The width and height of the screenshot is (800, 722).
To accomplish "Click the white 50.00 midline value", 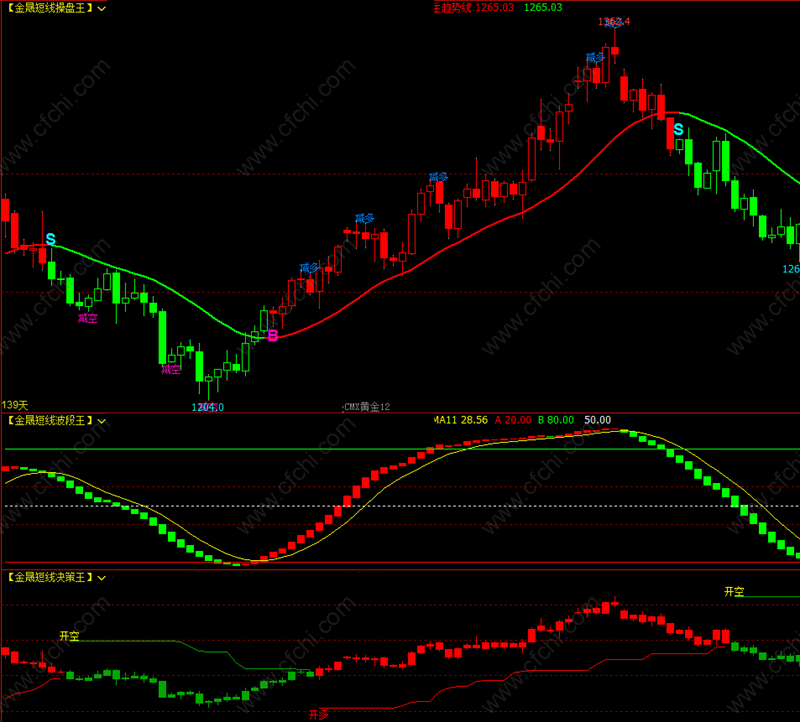I will coord(597,420).
